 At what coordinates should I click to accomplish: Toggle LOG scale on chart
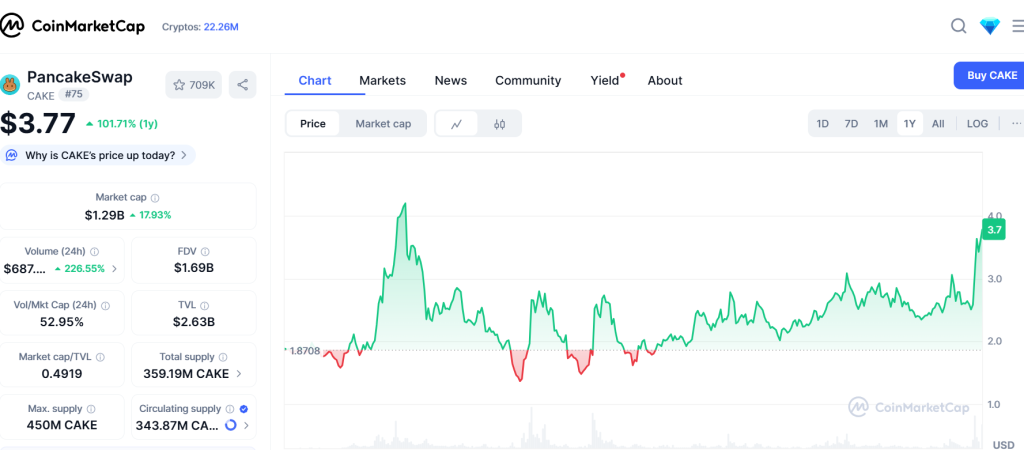click(x=977, y=124)
